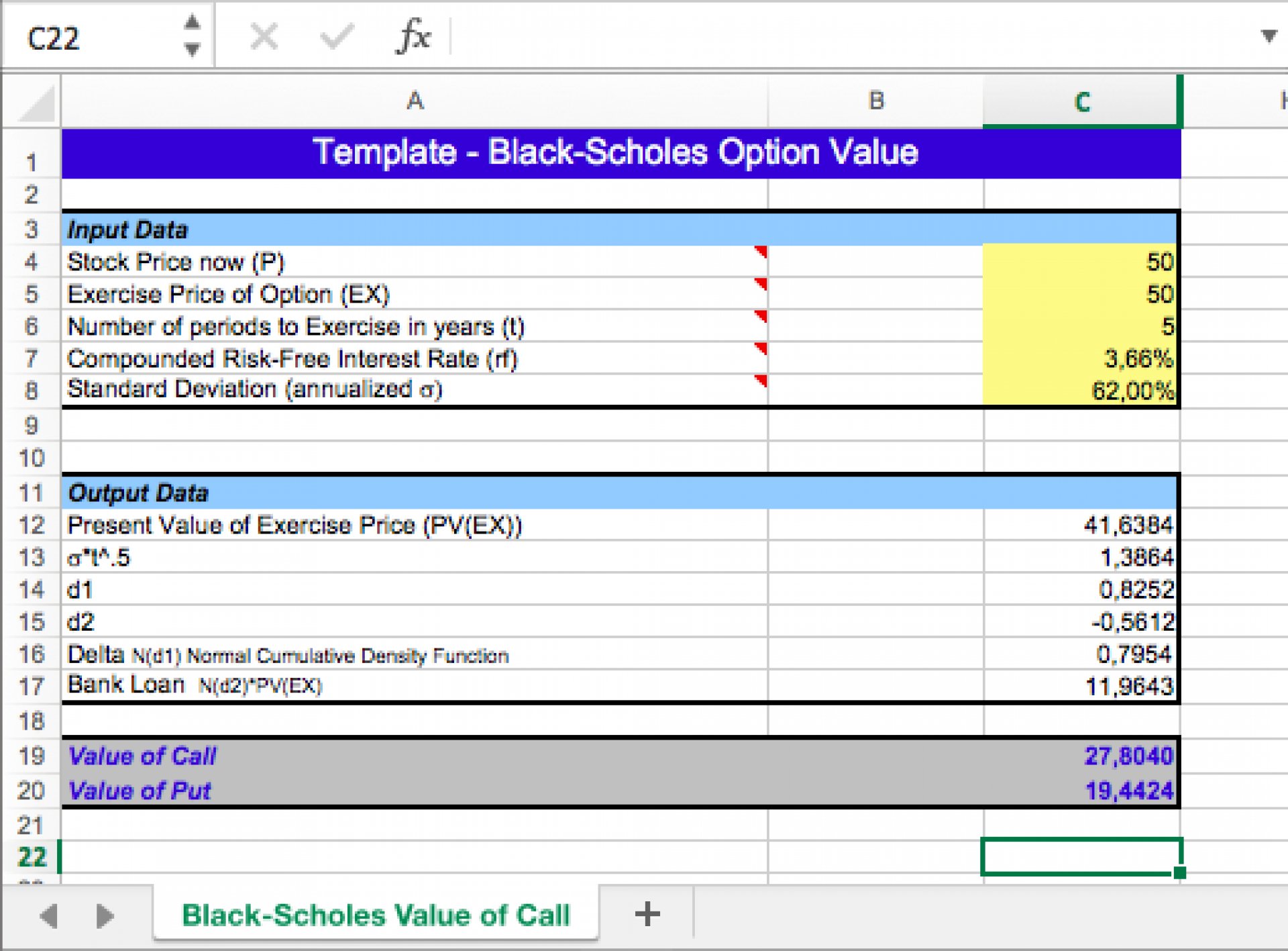Select periods value 5 cell
Viewport: 1288px width, 951px height.
coord(1080,326)
